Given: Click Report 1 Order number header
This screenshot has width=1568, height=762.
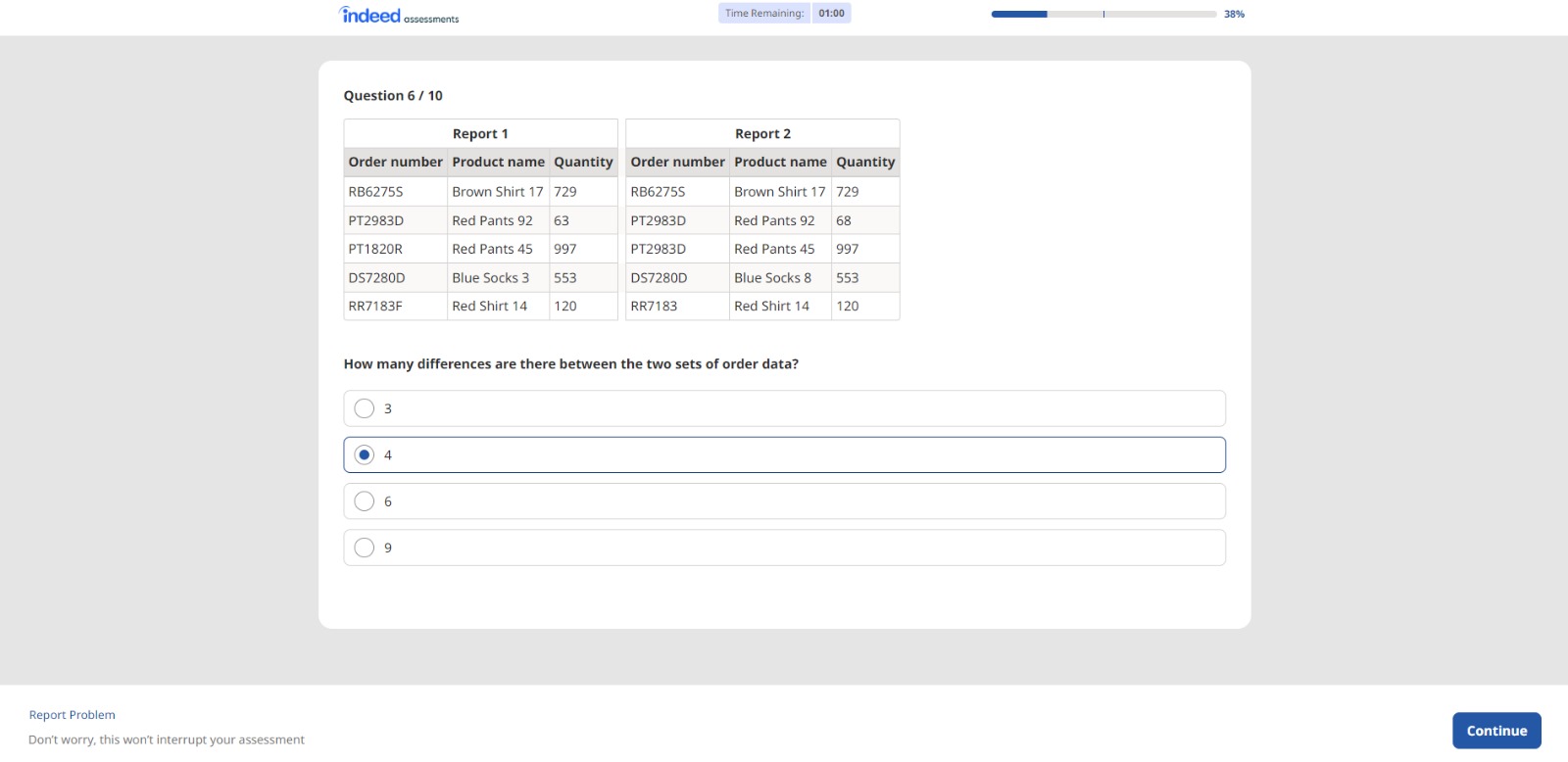Looking at the screenshot, I should (x=395, y=162).
